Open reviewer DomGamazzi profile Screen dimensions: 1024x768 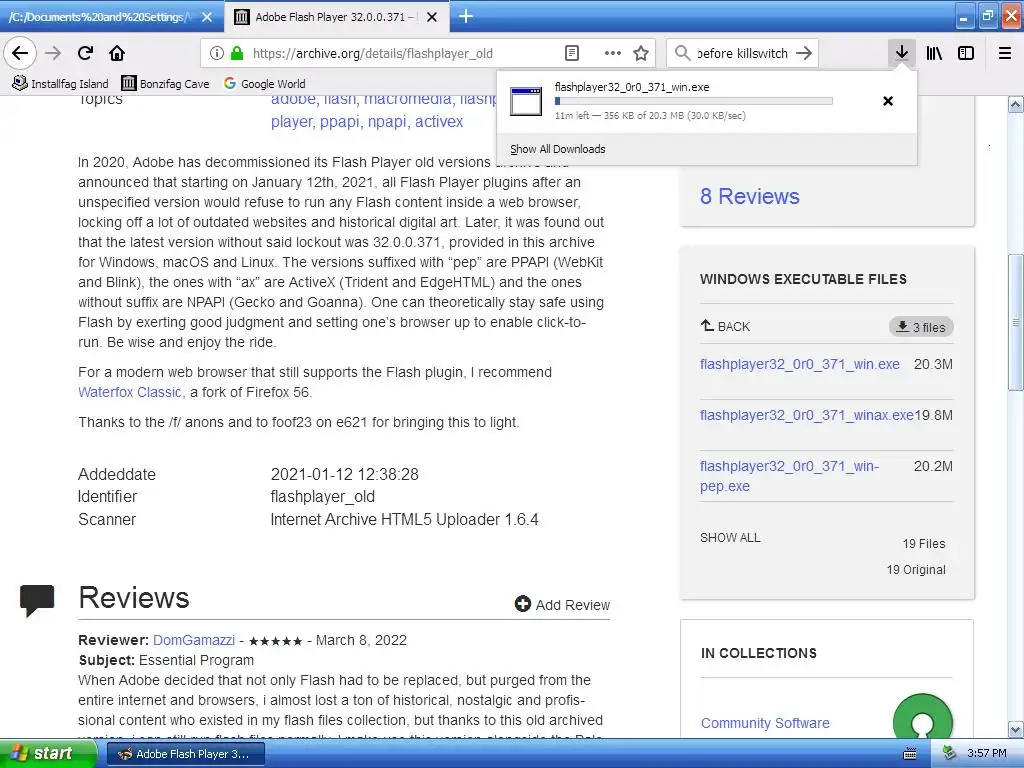[x=194, y=640]
